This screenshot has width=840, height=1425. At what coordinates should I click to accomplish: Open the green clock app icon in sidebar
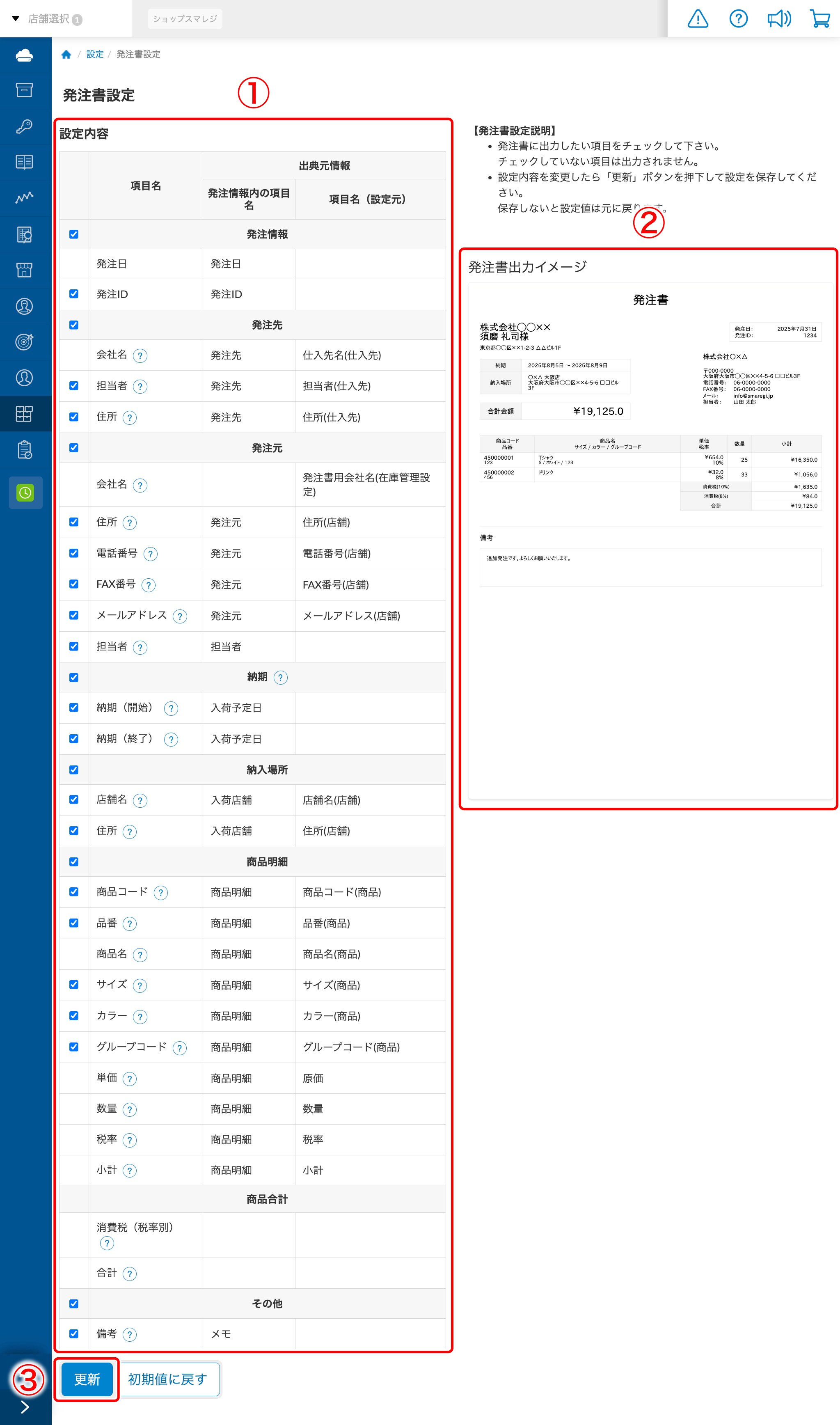(25, 493)
